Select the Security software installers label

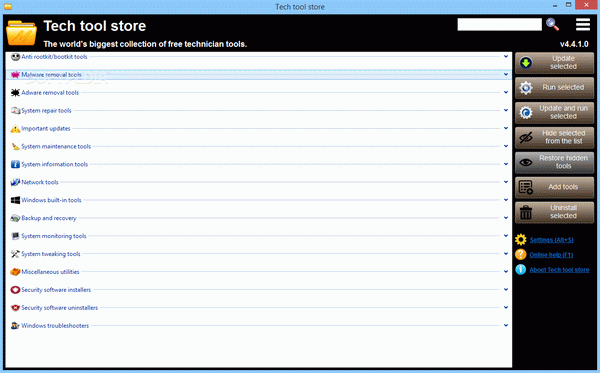point(56,290)
